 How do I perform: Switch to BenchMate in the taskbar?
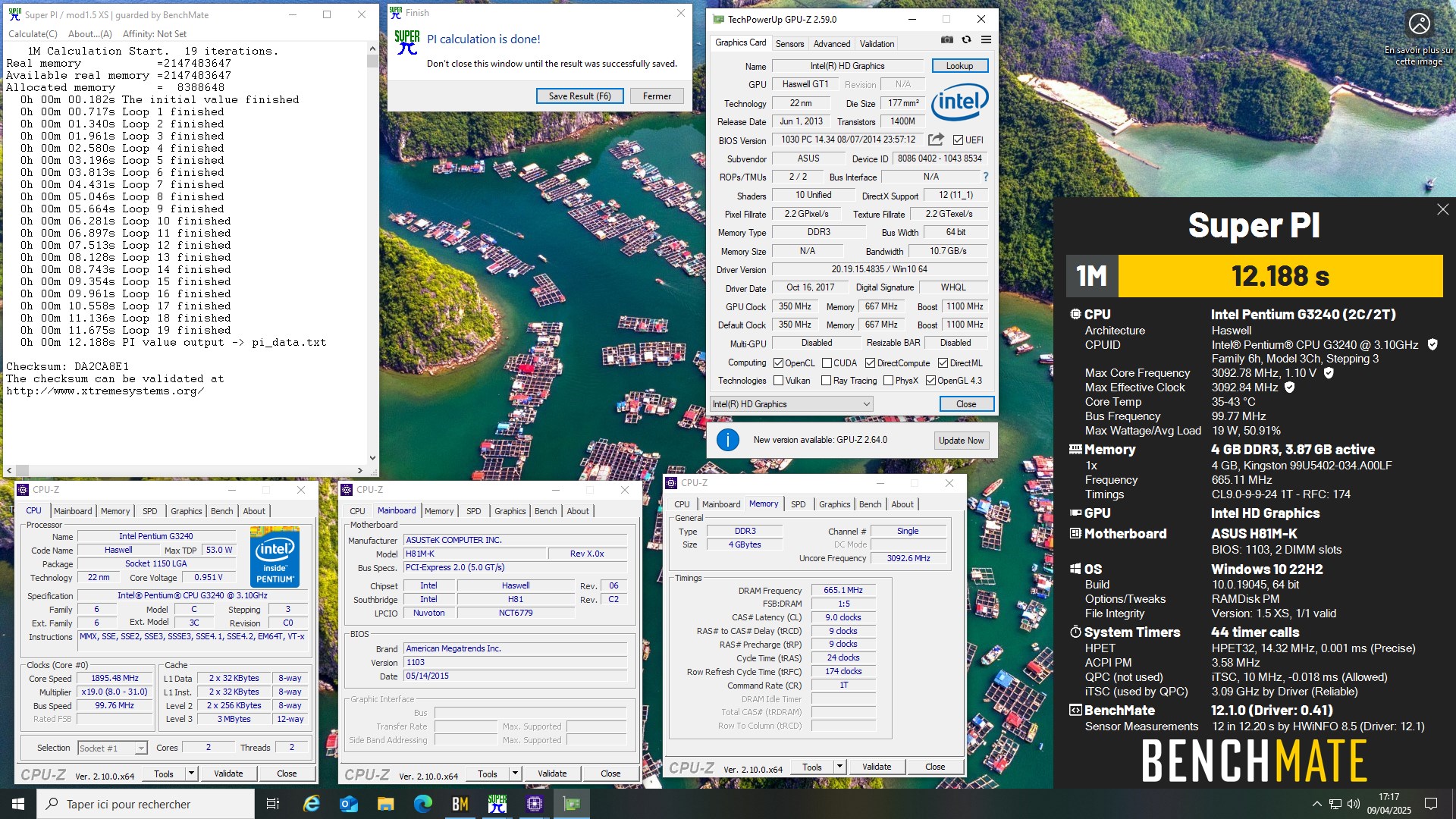tap(460, 804)
